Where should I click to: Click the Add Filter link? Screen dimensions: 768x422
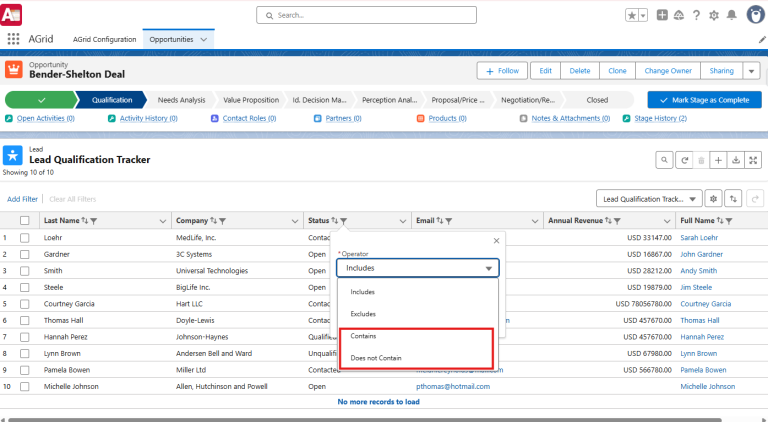pyautogui.click(x=22, y=199)
